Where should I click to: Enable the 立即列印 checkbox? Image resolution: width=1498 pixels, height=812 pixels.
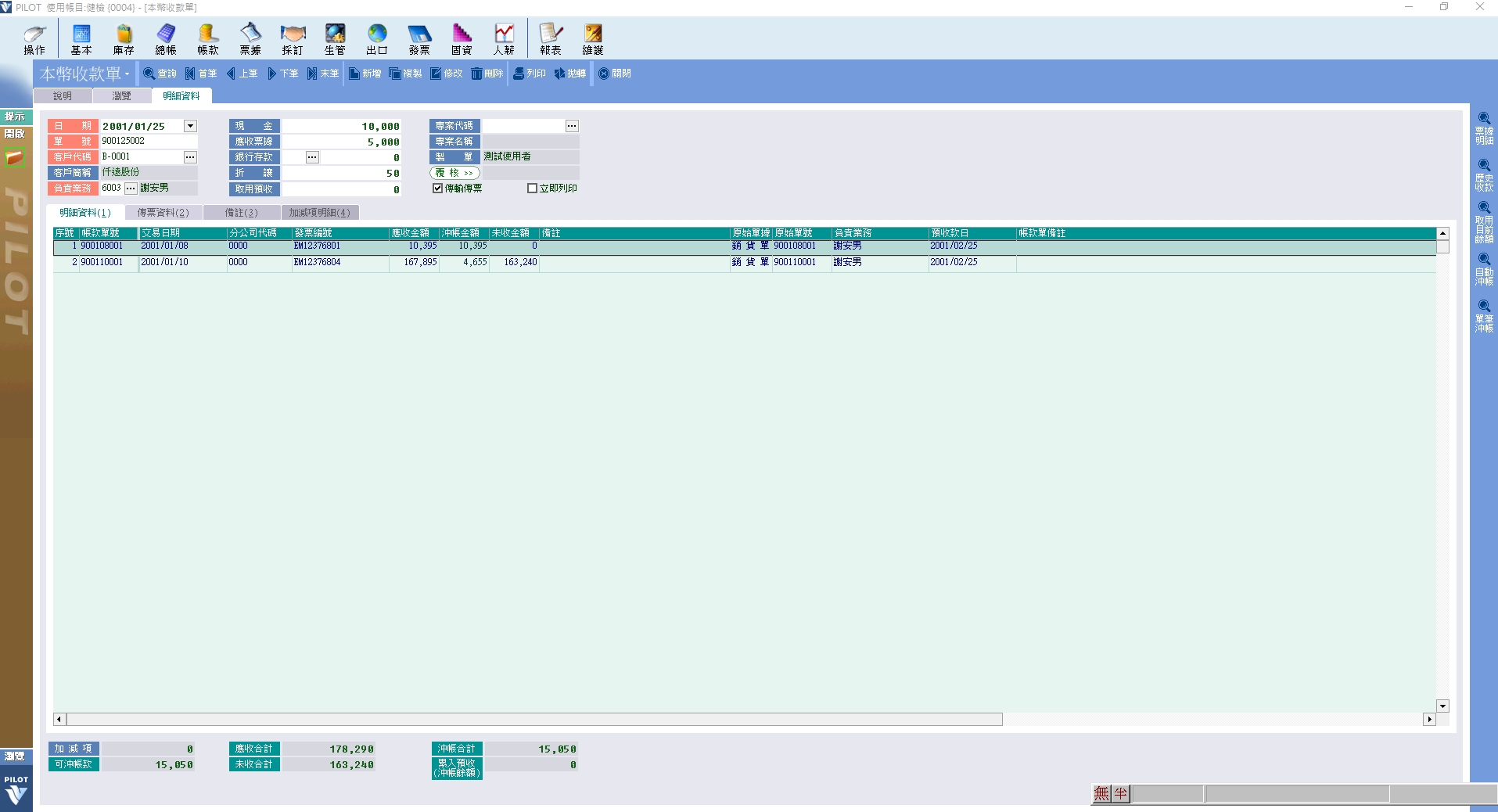(x=533, y=189)
